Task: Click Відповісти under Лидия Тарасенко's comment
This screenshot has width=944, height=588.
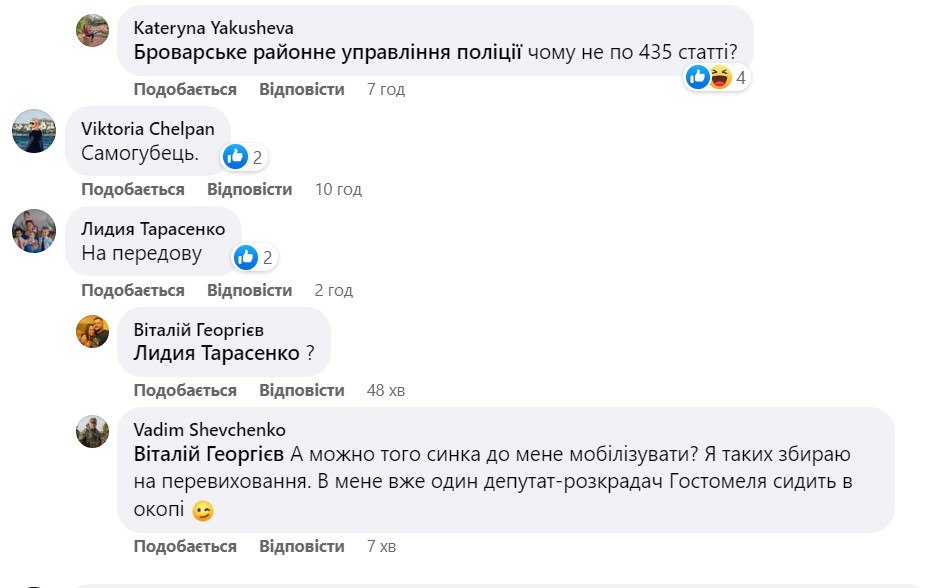Action: pyautogui.click(x=249, y=290)
